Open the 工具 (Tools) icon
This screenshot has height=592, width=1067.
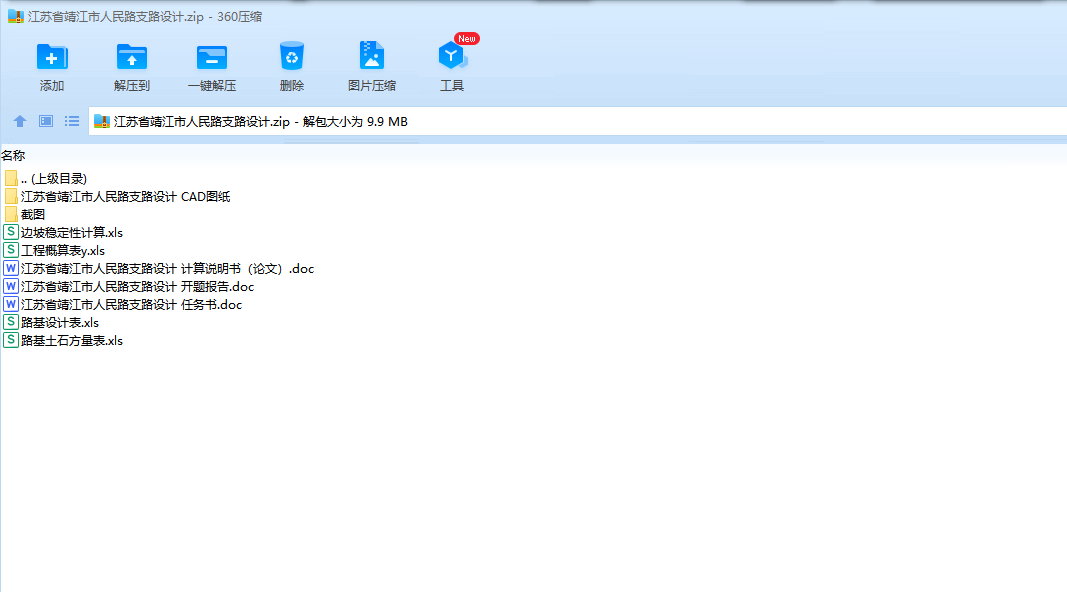point(452,56)
